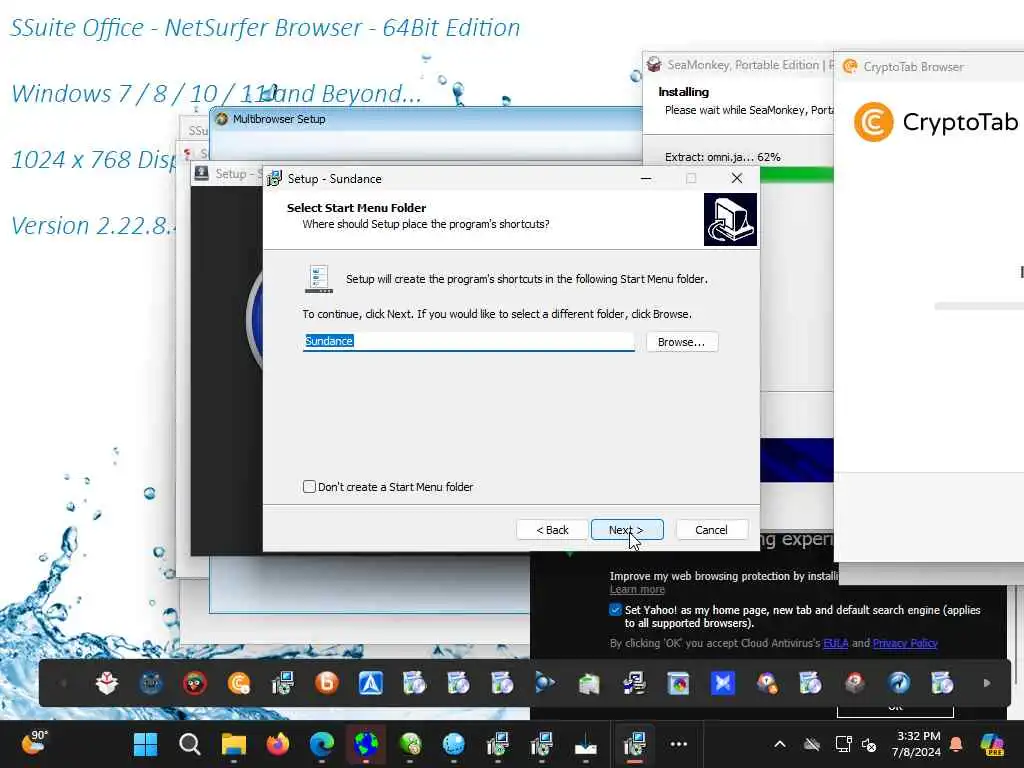Open the blue circular arrow dock icon
This screenshot has width=1024, height=768.
pyautogui.click(x=899, y=683)
